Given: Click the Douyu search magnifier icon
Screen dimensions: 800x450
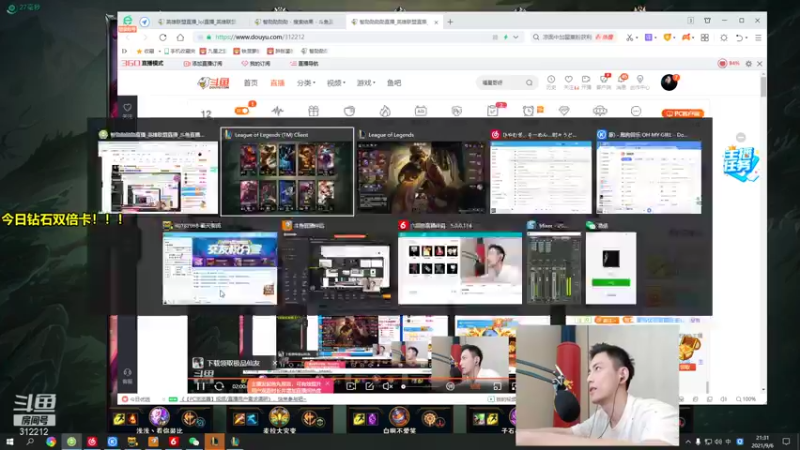Looking at the screenshot, I should [x=529, y=83].
